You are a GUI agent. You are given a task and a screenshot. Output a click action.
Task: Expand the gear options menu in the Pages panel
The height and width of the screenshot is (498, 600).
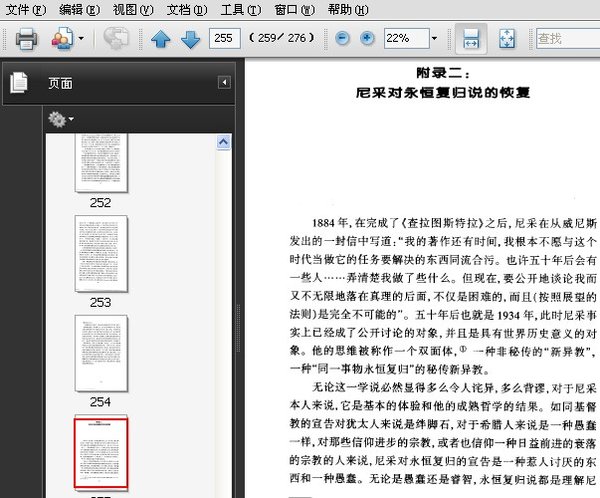point(61,119)
